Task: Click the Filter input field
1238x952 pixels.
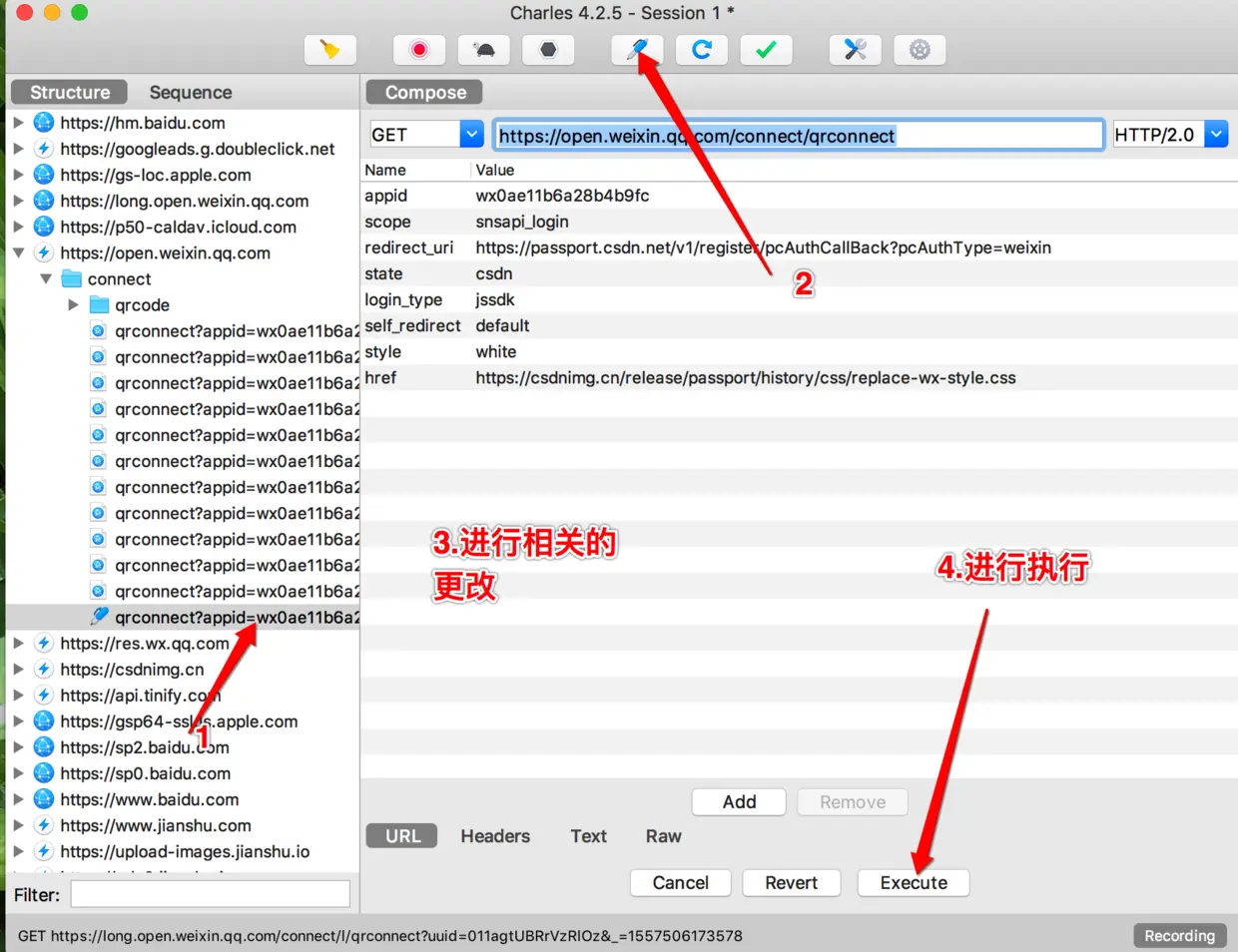Action: click(x=210, y=894)
